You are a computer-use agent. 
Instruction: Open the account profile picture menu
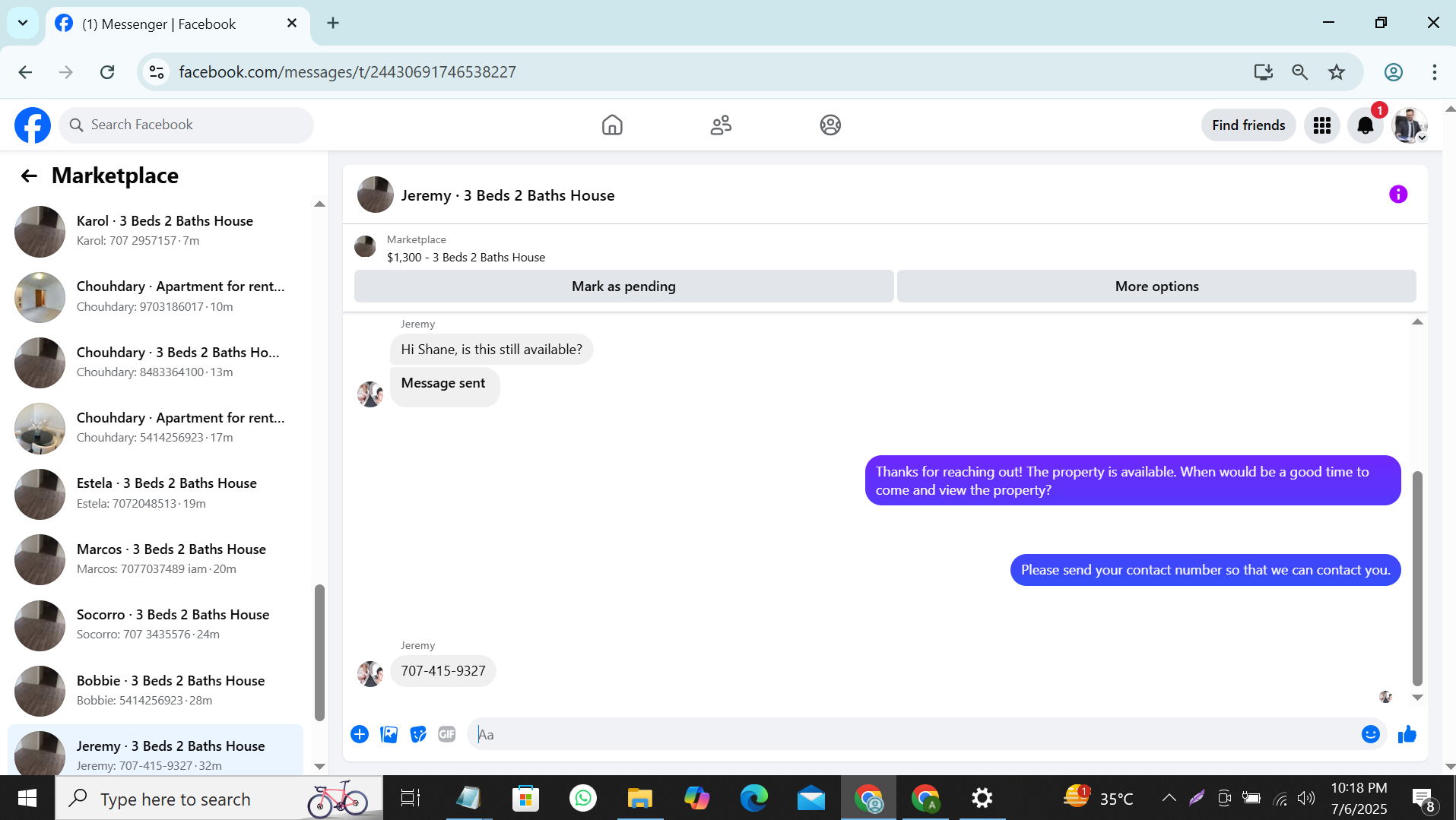[1409, 125]
